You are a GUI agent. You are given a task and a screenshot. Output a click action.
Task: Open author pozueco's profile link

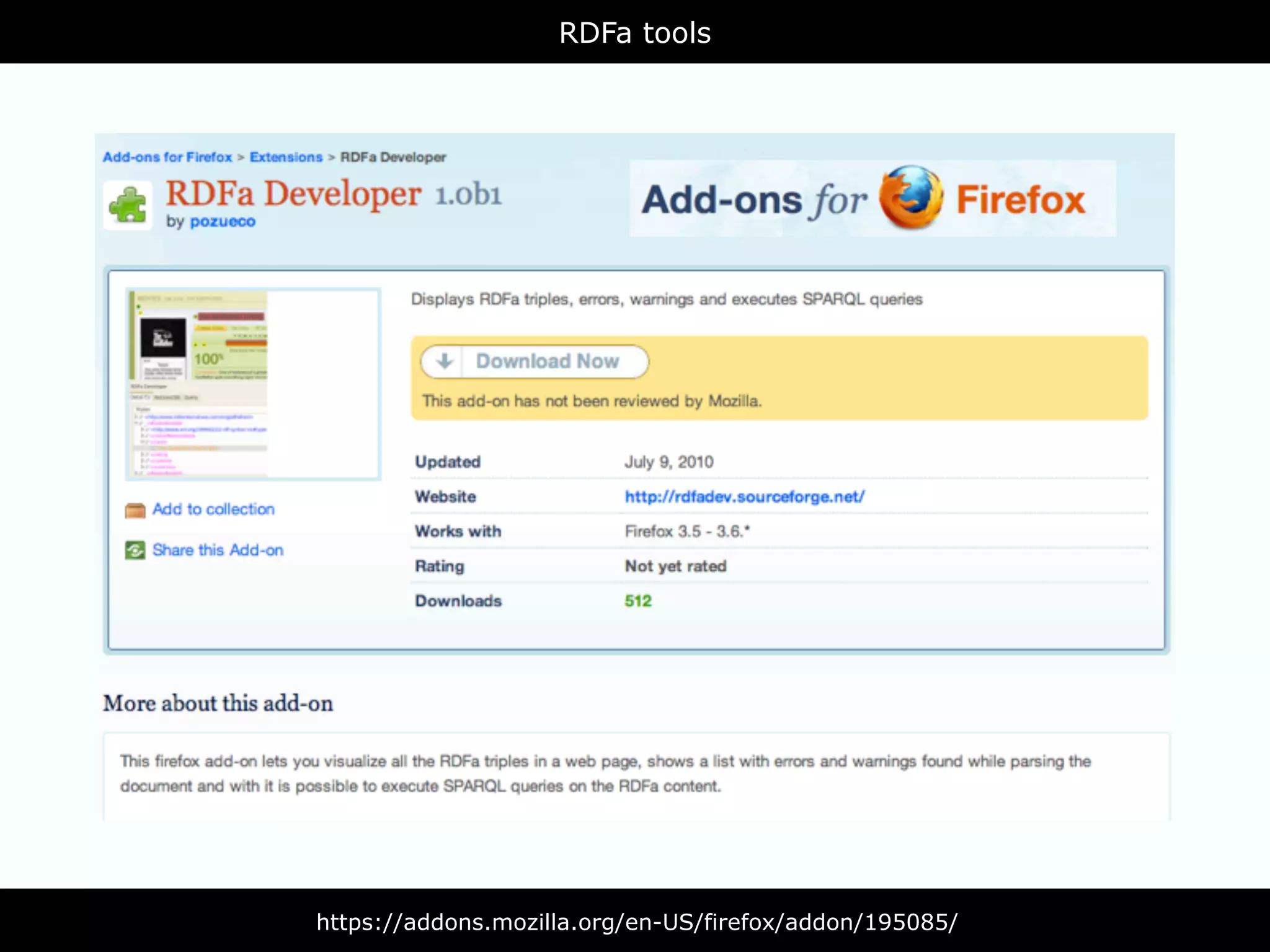(223, 221)
